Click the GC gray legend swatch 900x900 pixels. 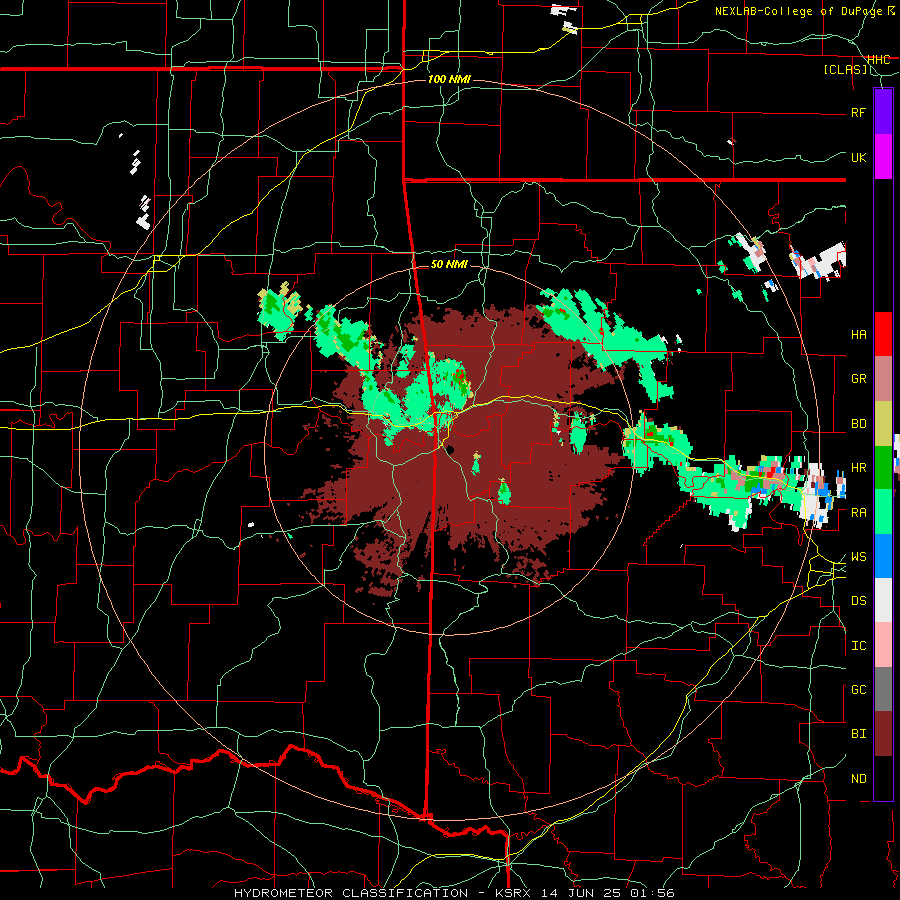point(883,689)
